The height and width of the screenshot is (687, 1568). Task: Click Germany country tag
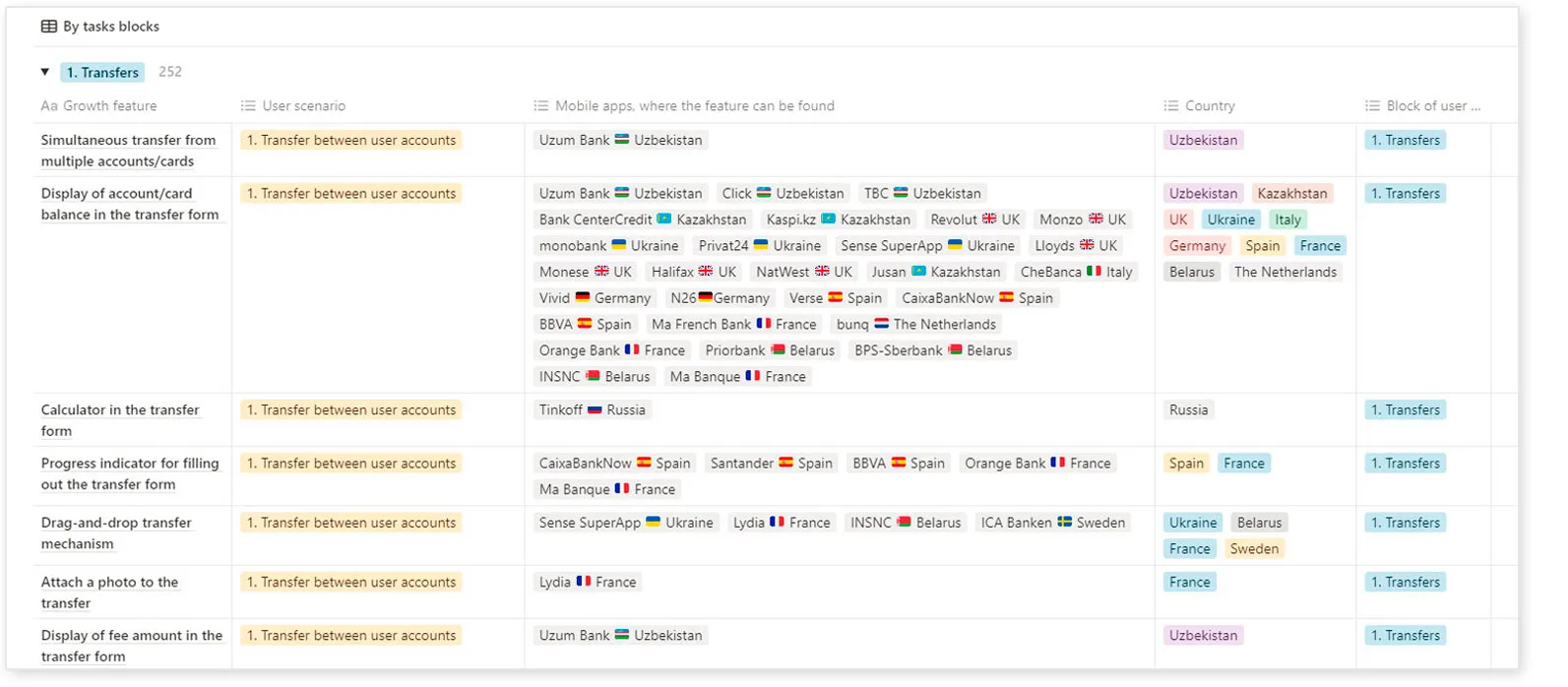click(x=1197, y=246)
